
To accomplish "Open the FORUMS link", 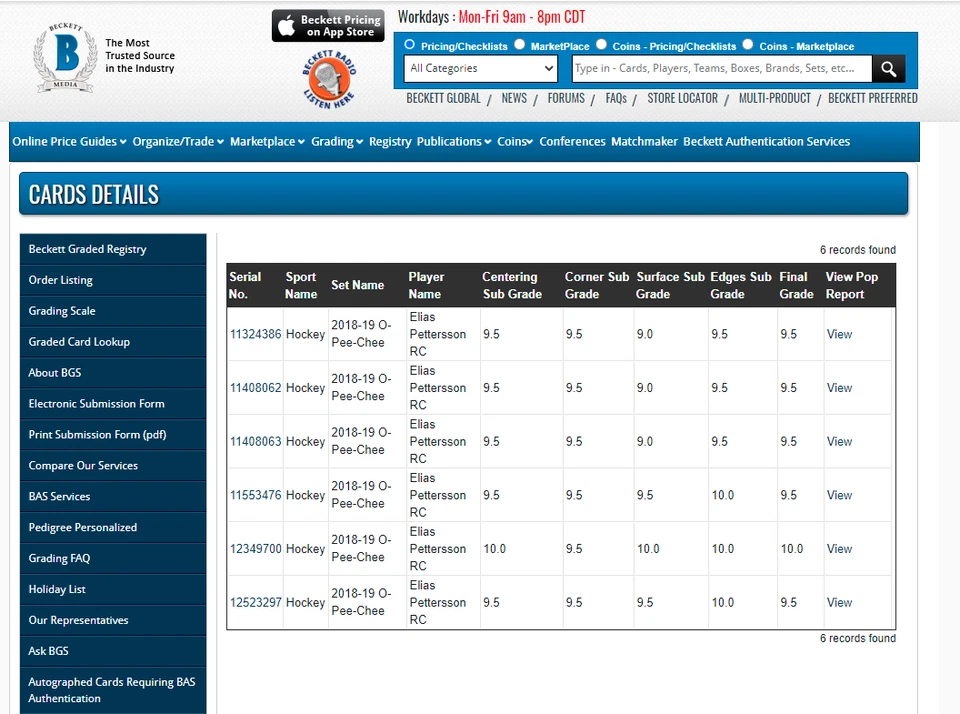I will tap(566, 98).
